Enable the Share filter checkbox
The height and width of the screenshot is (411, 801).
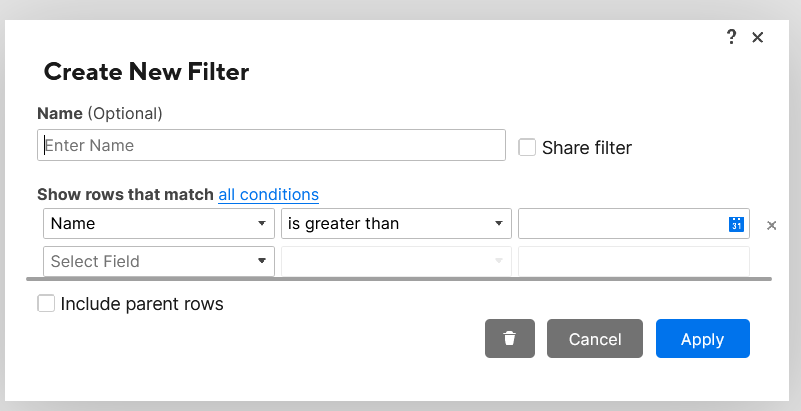tap(527, 148)
